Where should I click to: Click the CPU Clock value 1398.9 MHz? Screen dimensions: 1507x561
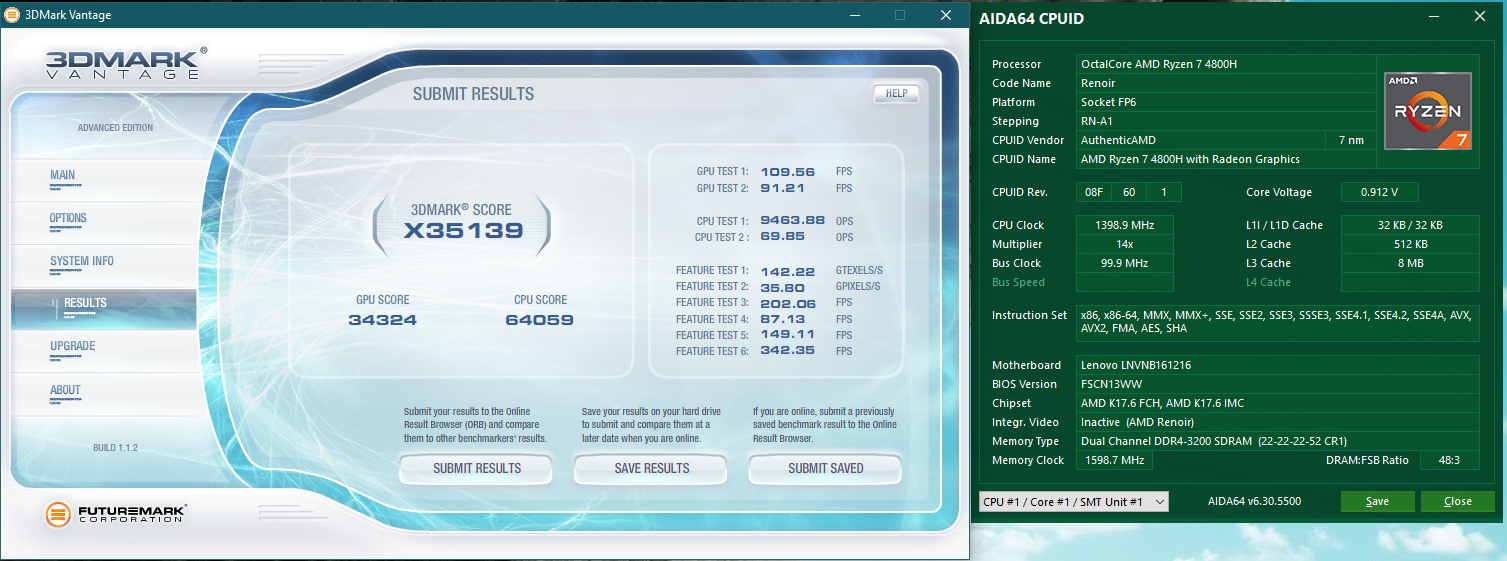[1125, 225]
